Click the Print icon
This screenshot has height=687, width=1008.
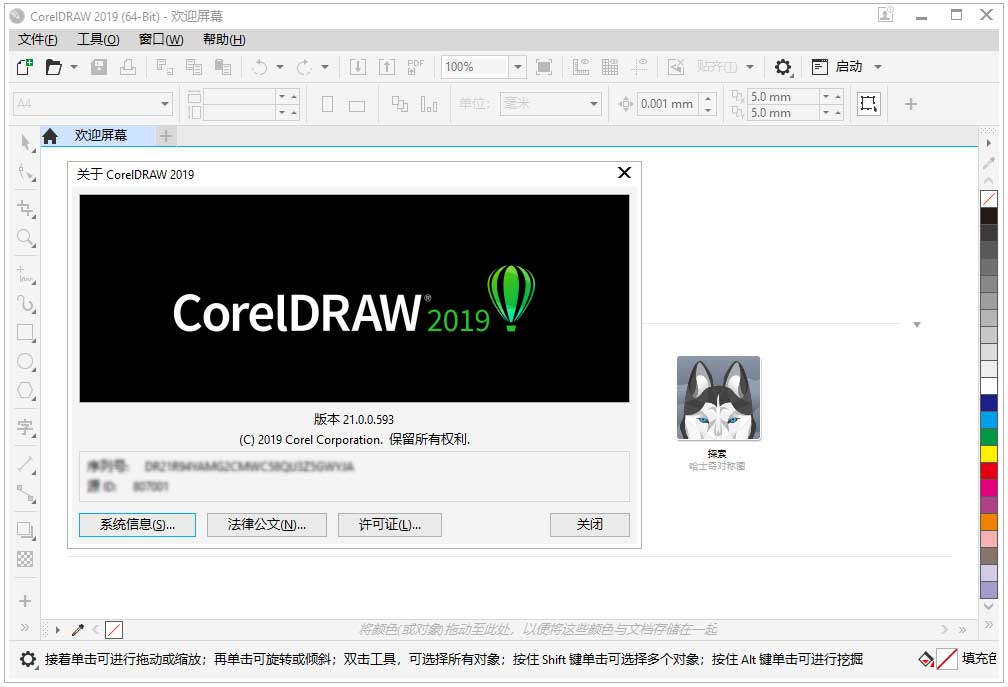click(x=128, y=67)
